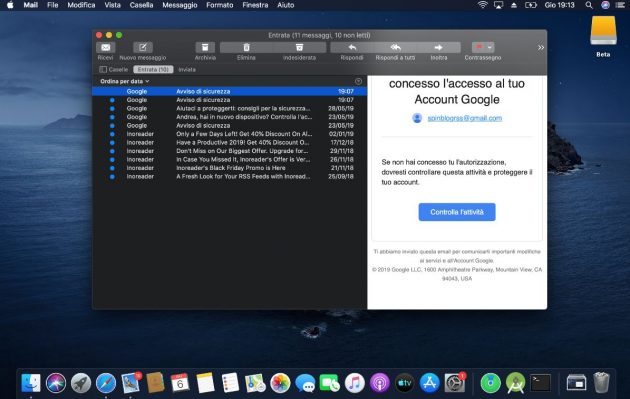Open the Messaggio menu

click(180, 5)
